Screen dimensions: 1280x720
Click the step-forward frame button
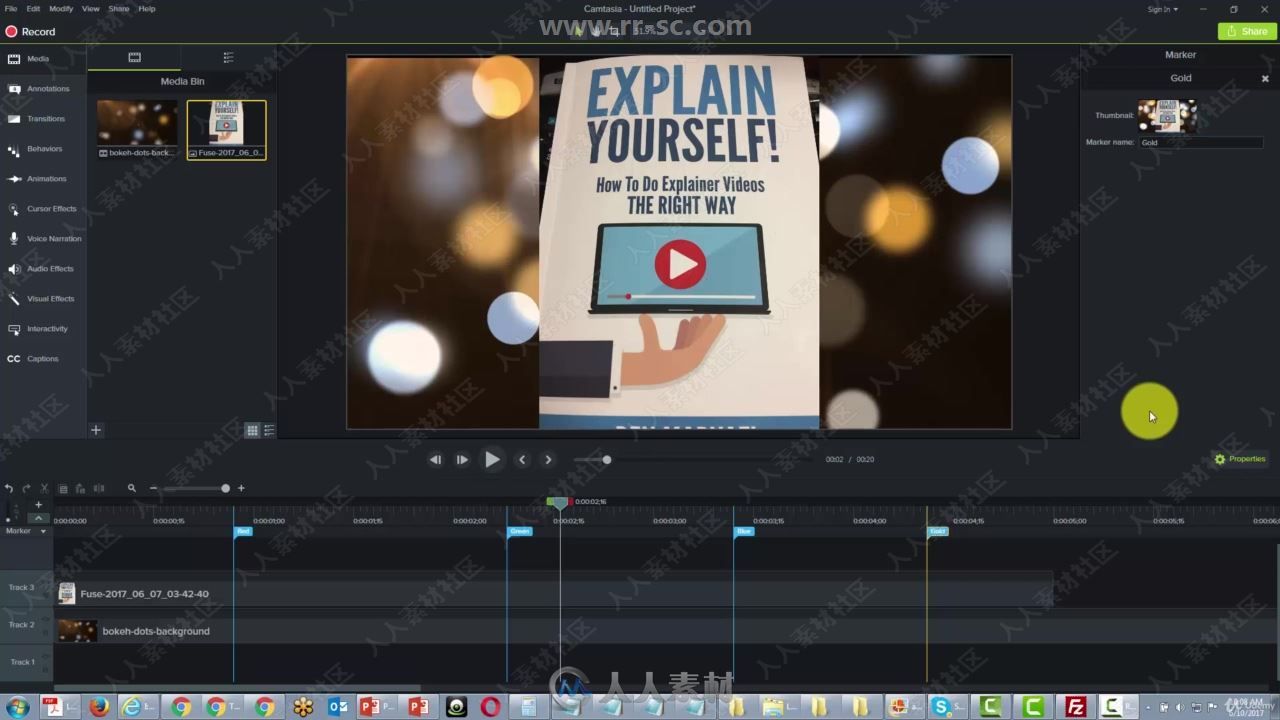coord(462,460)
